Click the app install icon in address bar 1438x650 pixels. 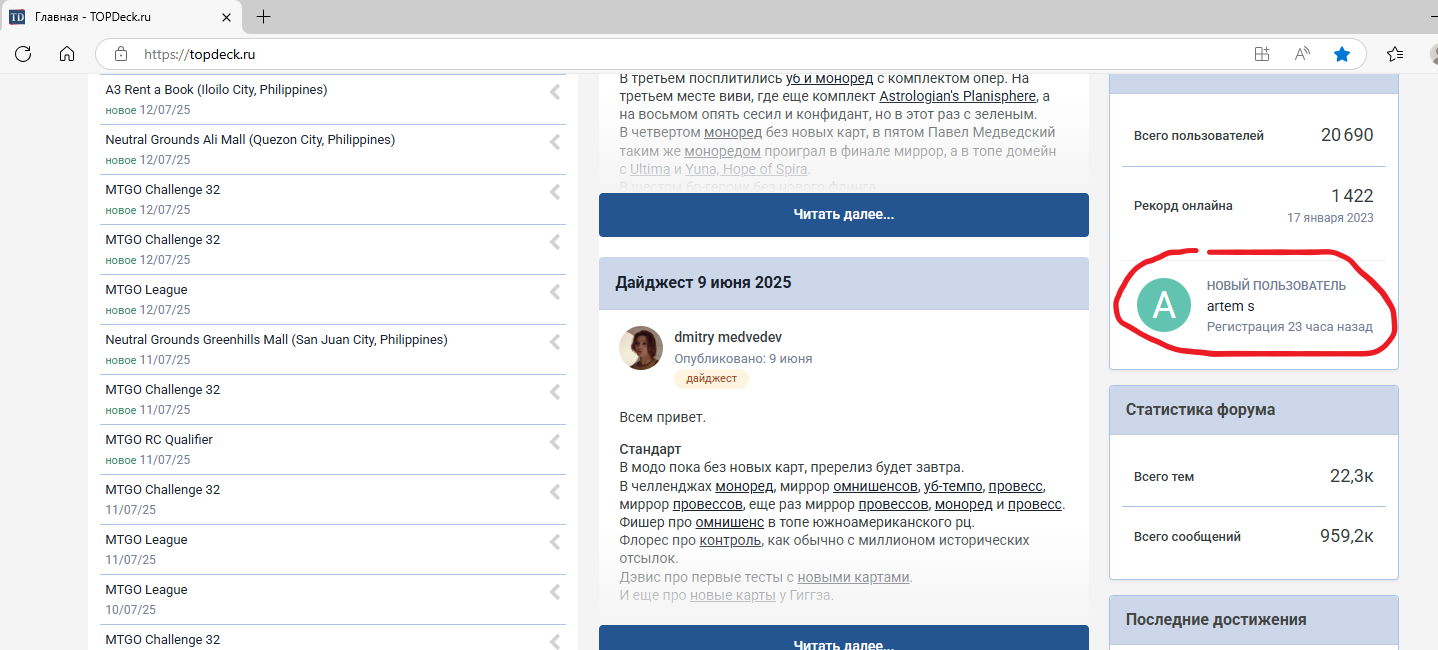pos(1262,54)
